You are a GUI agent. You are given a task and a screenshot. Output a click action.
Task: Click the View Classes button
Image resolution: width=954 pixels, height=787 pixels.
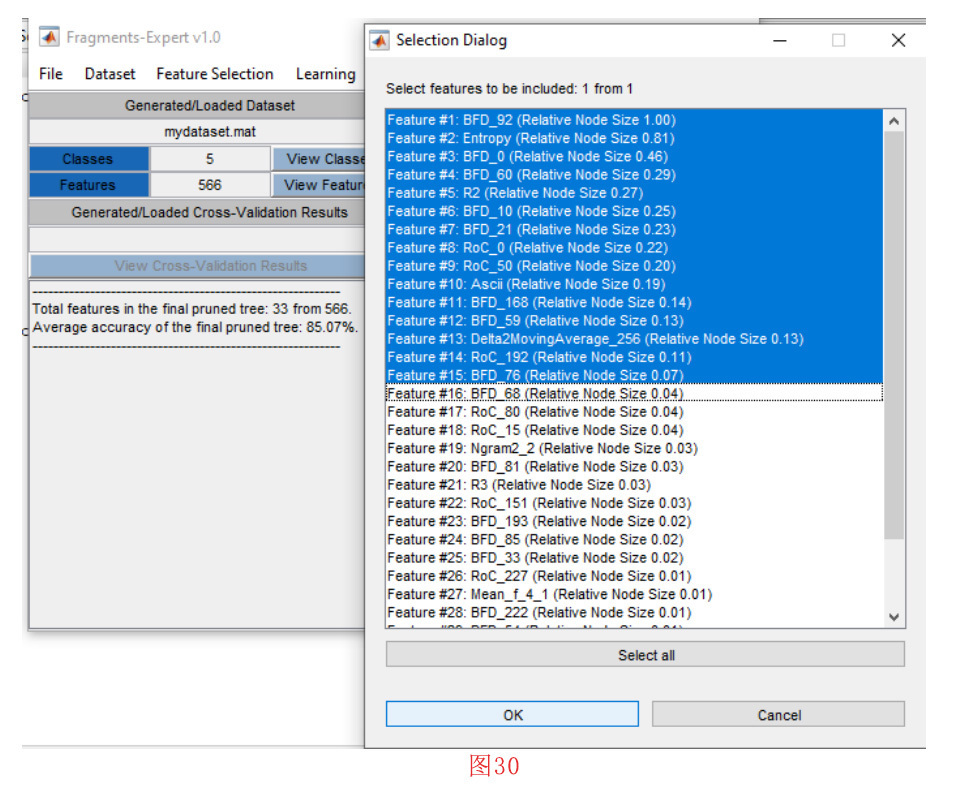click(x=318, y=159)
